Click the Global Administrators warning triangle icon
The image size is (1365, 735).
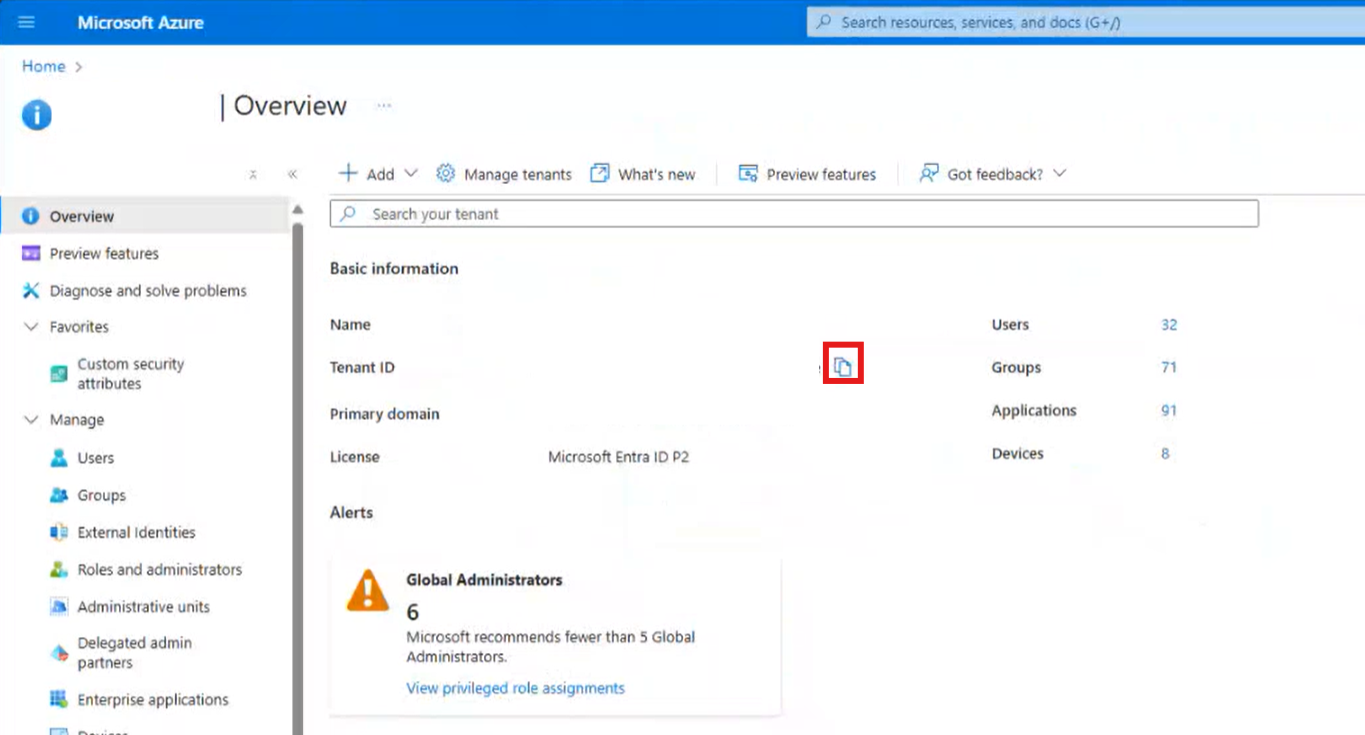368,590
